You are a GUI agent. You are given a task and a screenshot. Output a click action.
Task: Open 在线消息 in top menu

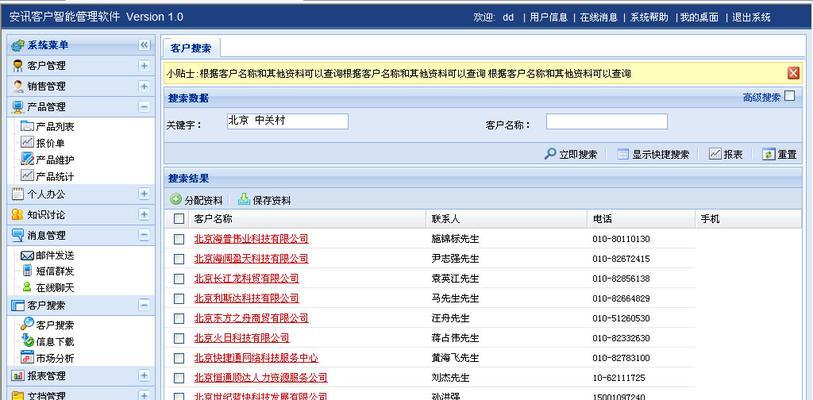[599, 17]
